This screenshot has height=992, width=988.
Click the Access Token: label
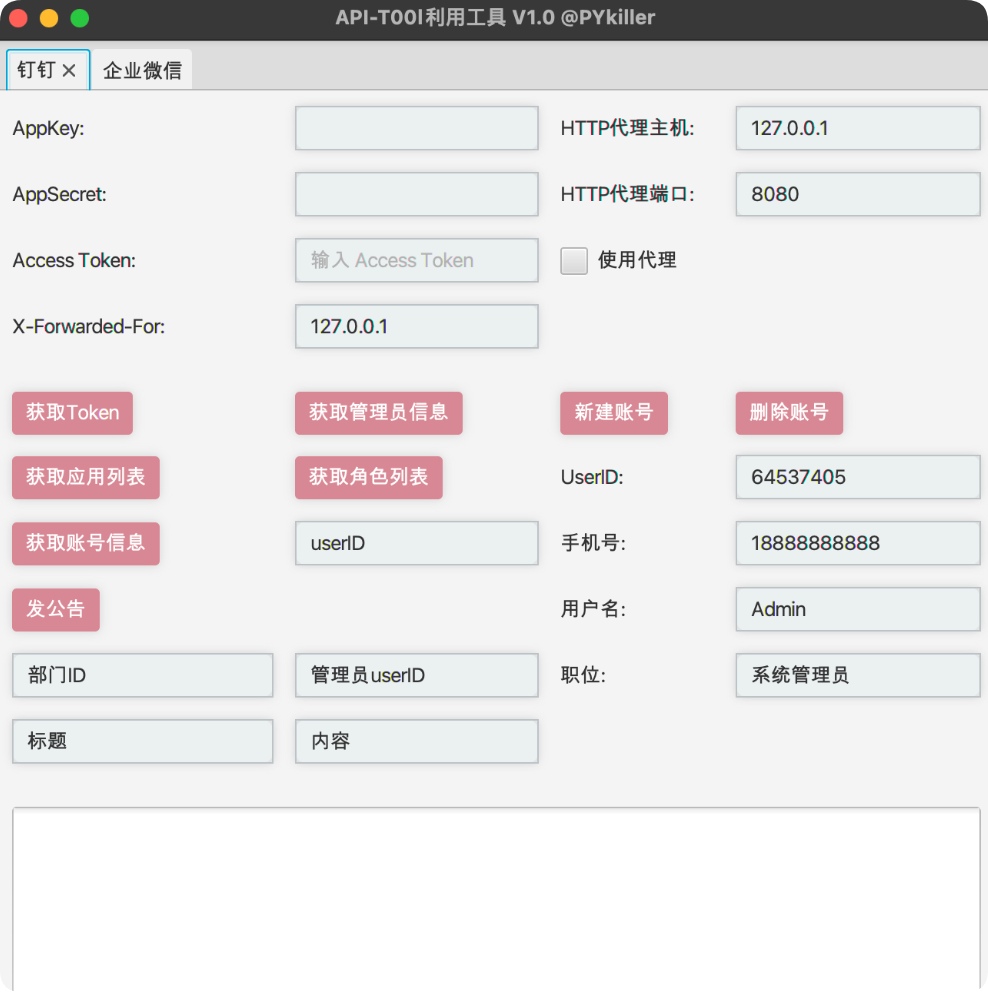click(x=74, y=261)
